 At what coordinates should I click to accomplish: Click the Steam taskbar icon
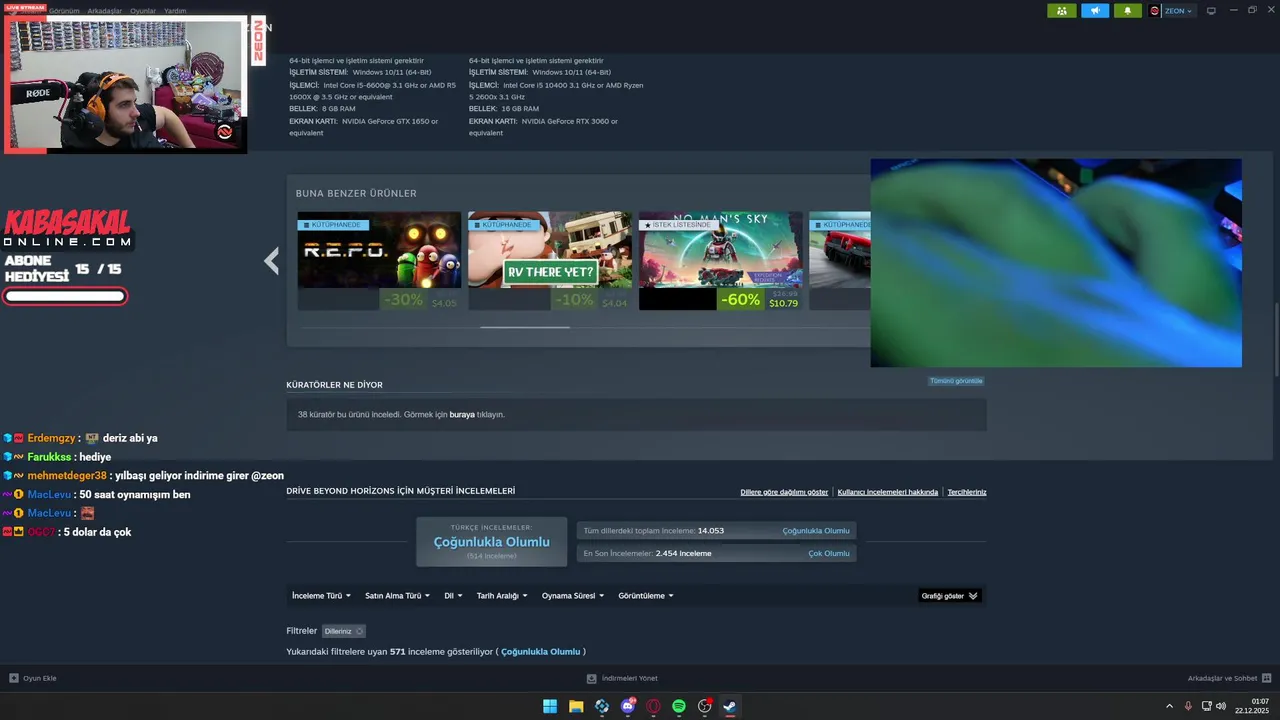730,706
